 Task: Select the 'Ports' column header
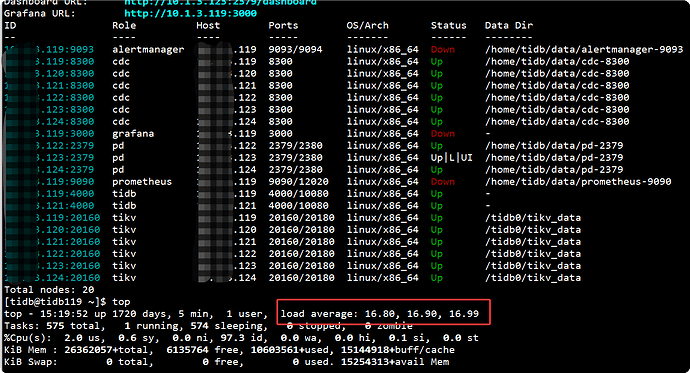click(283, 26)
